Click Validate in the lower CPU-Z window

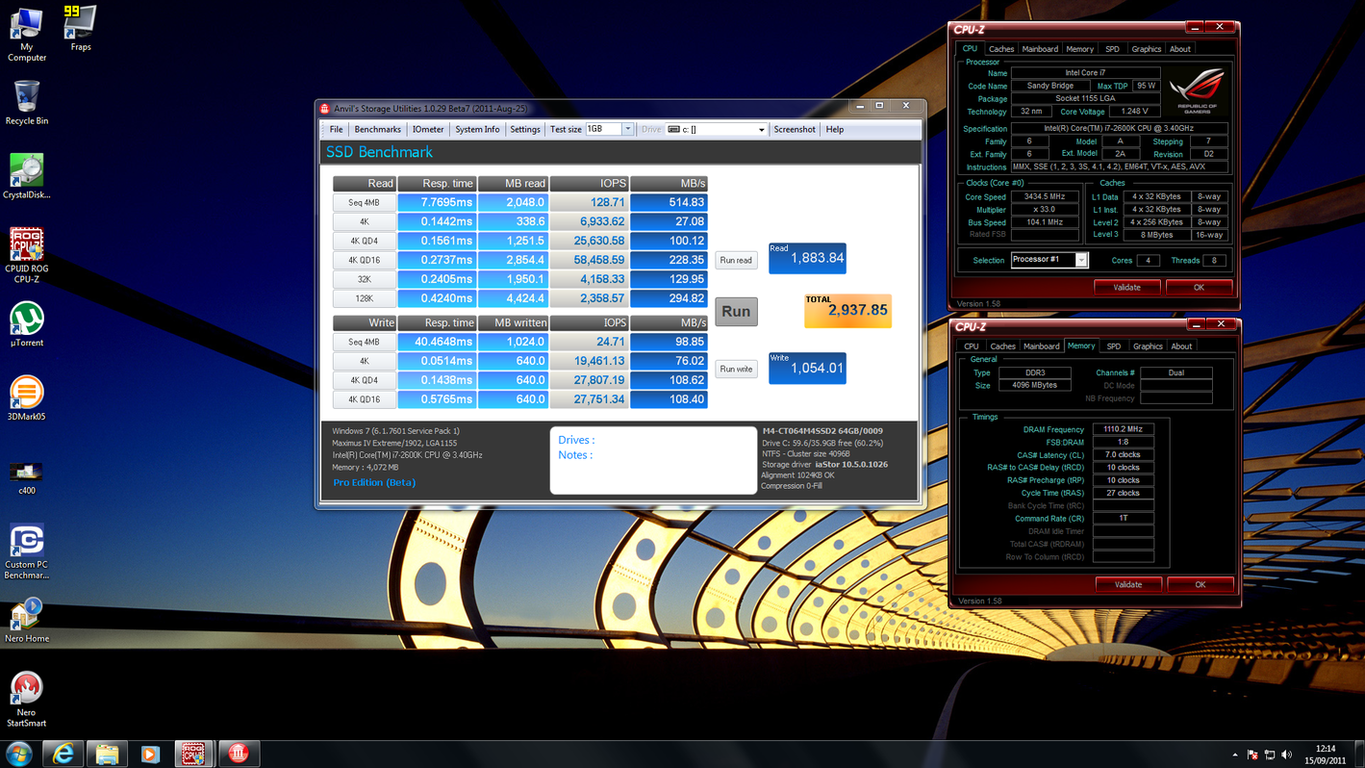(1128, 584)
